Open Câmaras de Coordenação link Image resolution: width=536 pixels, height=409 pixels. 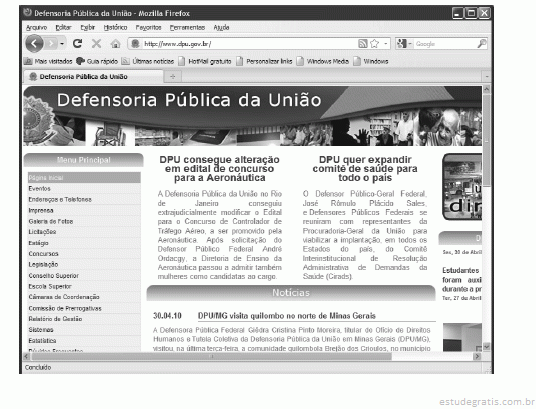coord(64,297)
